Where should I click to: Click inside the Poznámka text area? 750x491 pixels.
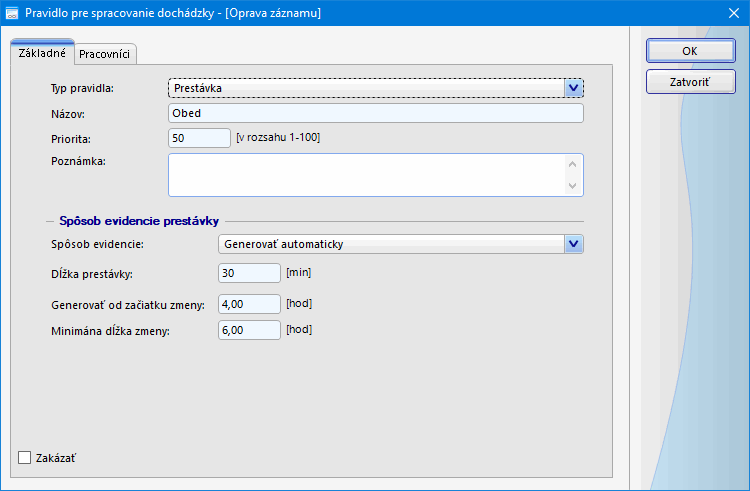[x=365, y=175]
